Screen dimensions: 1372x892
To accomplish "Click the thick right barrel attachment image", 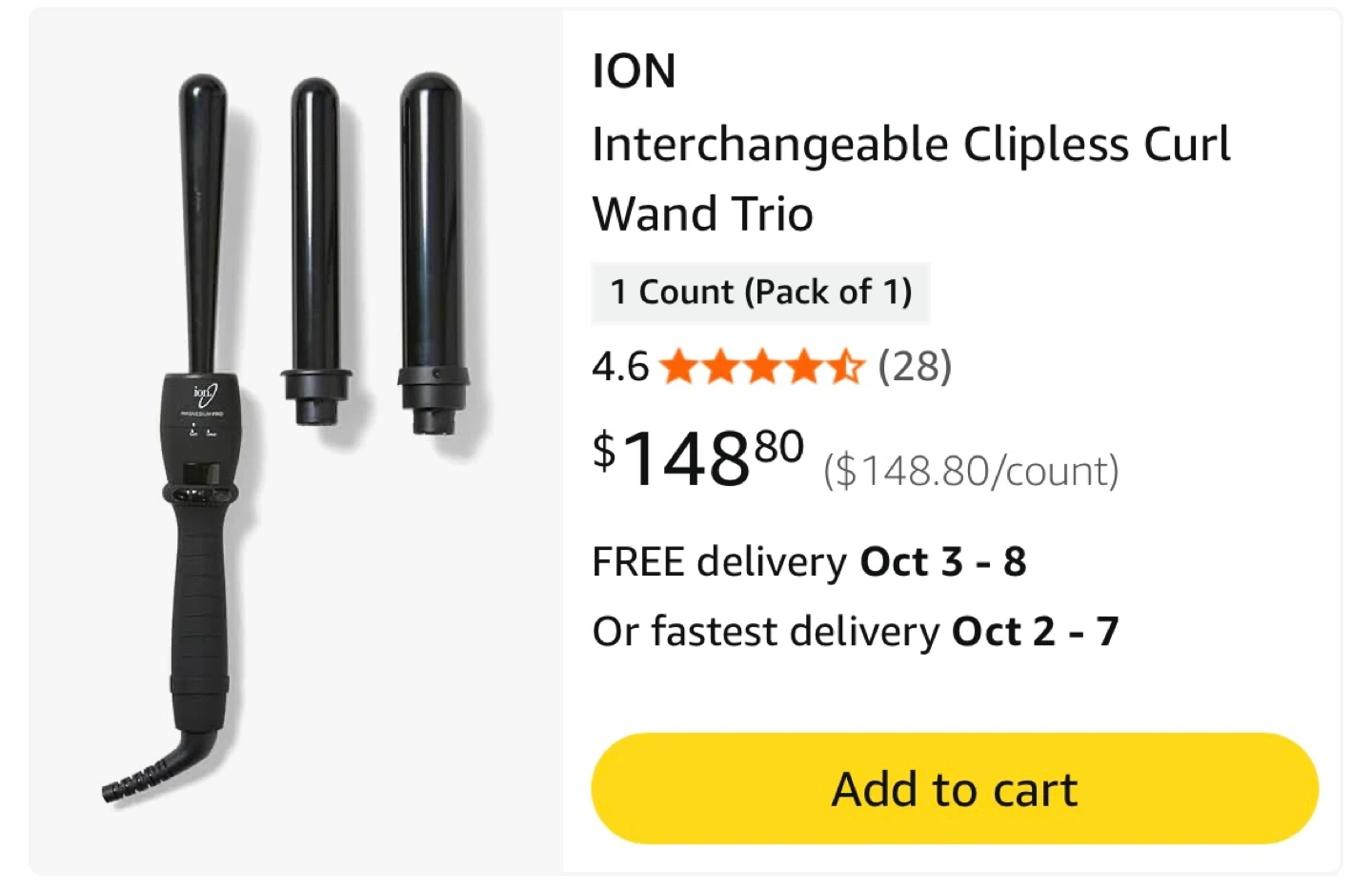I will (x=434, y=253).
